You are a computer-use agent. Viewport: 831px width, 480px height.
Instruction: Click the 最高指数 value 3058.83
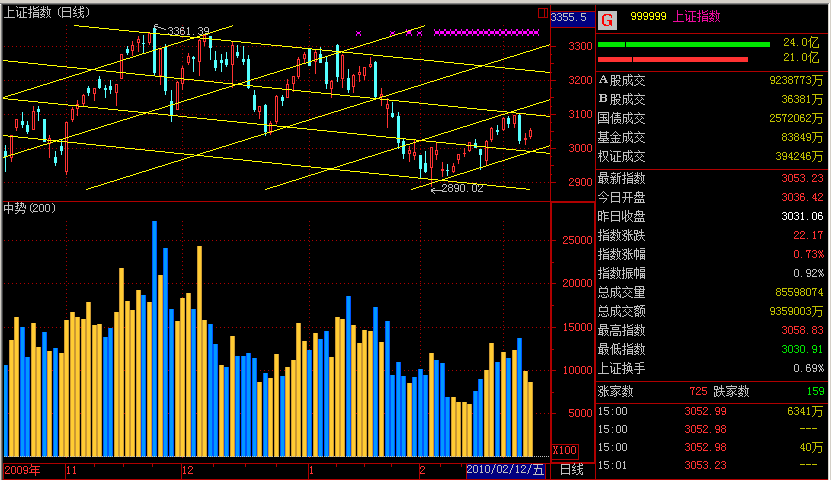pyautogui.click(x=802, y=330)
